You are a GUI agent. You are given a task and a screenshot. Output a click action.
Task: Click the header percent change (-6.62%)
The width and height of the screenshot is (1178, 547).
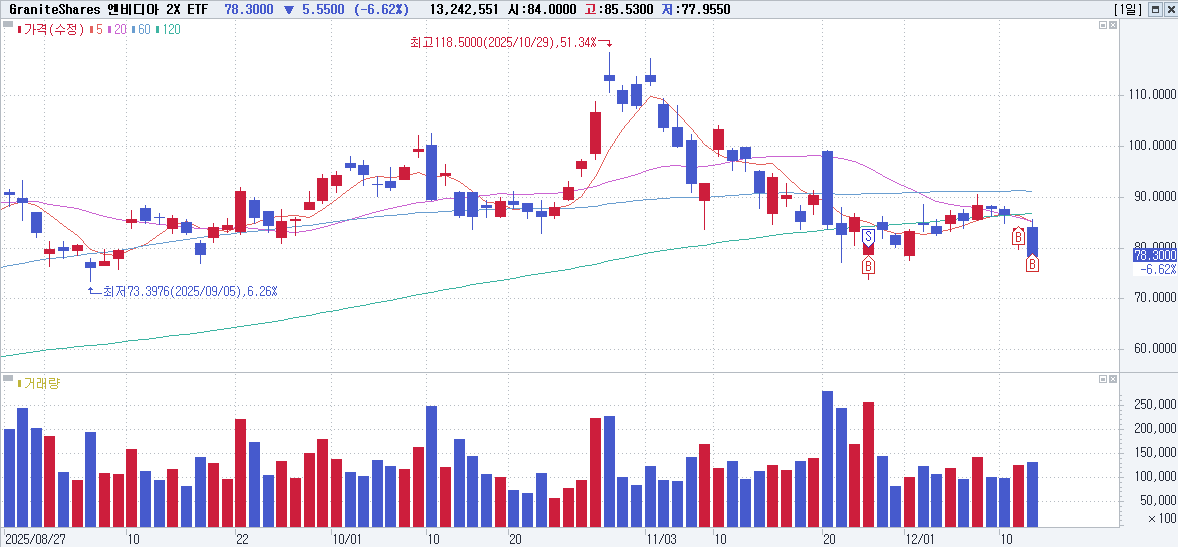click(x=382, y=10)
